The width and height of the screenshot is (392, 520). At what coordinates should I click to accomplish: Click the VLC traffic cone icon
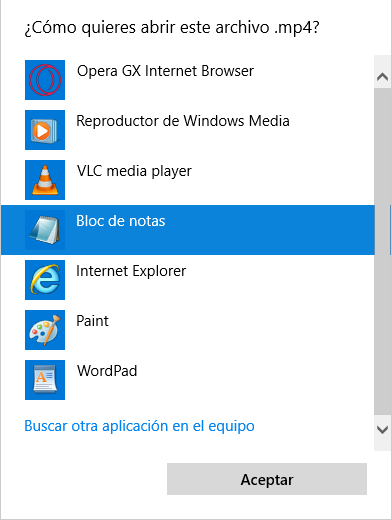pyautogui.click(x=45, y=180)
